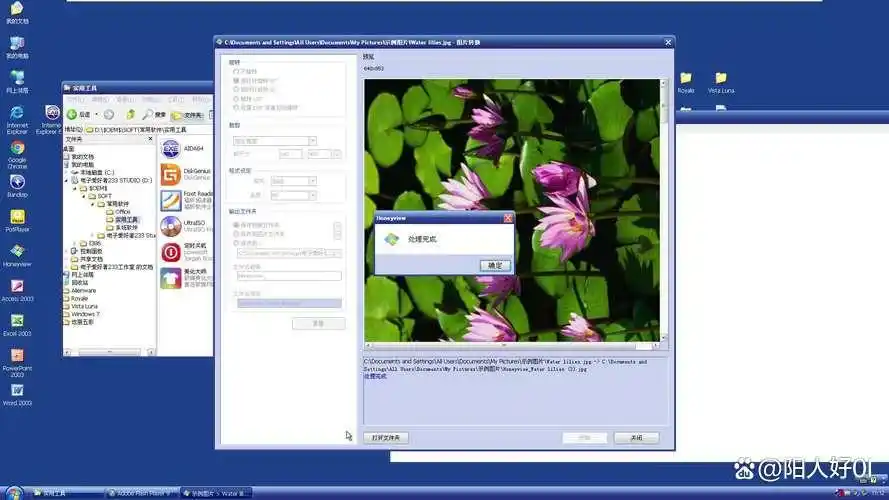Close the Honeyview message dialog

507,217
